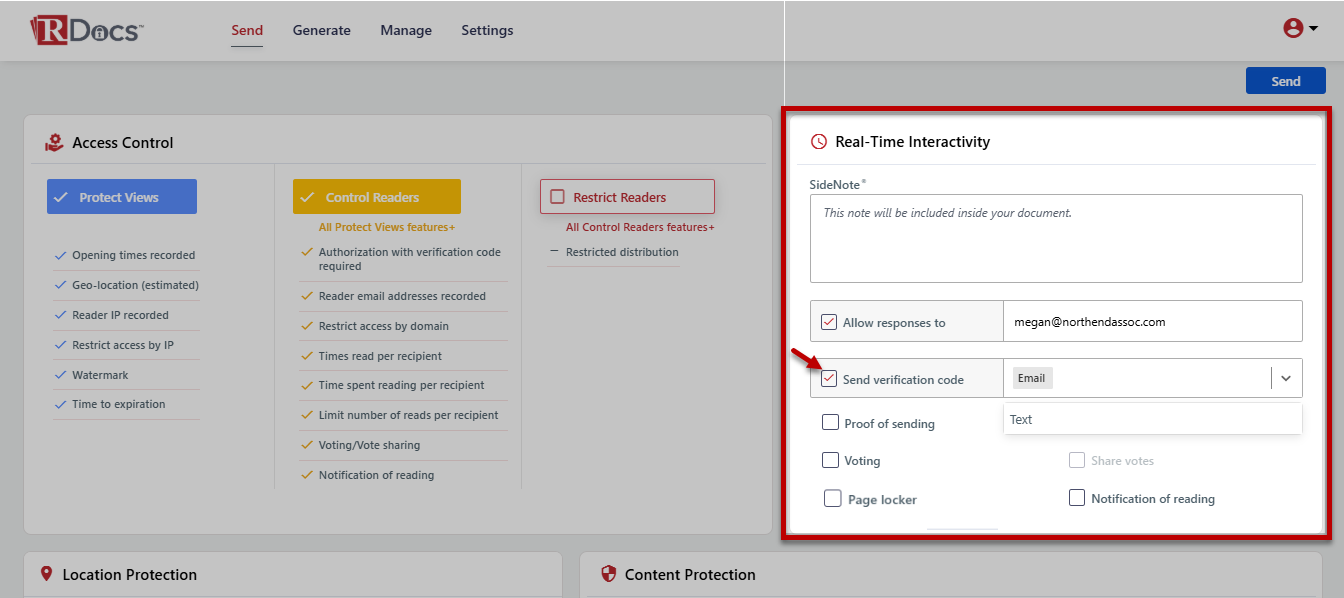The height and width of the screenshot is (598, 1344).
Task: Select the Control Readers option
Action: tap(377, 197)
